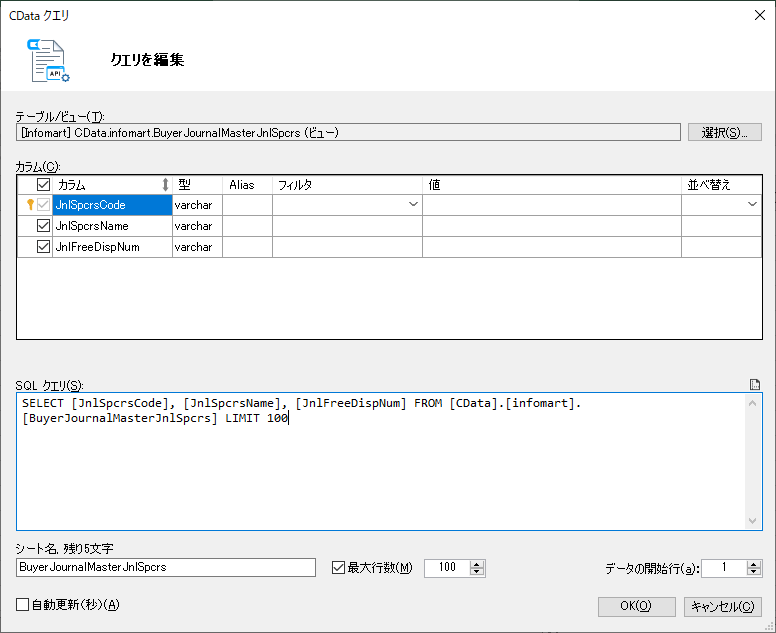The image size is (776, 633).
Task: Click the Alias cell for JnlSpcrsName
Action: (x=247, y=226)
